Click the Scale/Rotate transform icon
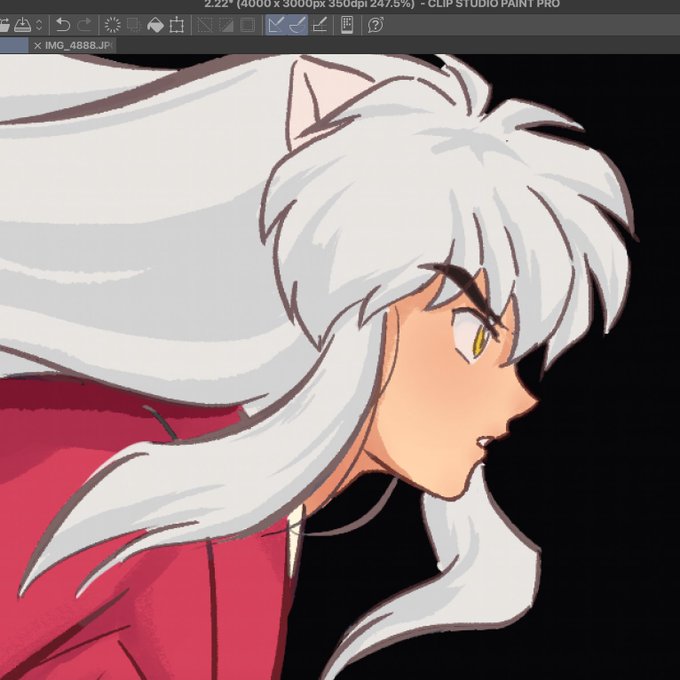680x680 pixels. tap(177, 25)
